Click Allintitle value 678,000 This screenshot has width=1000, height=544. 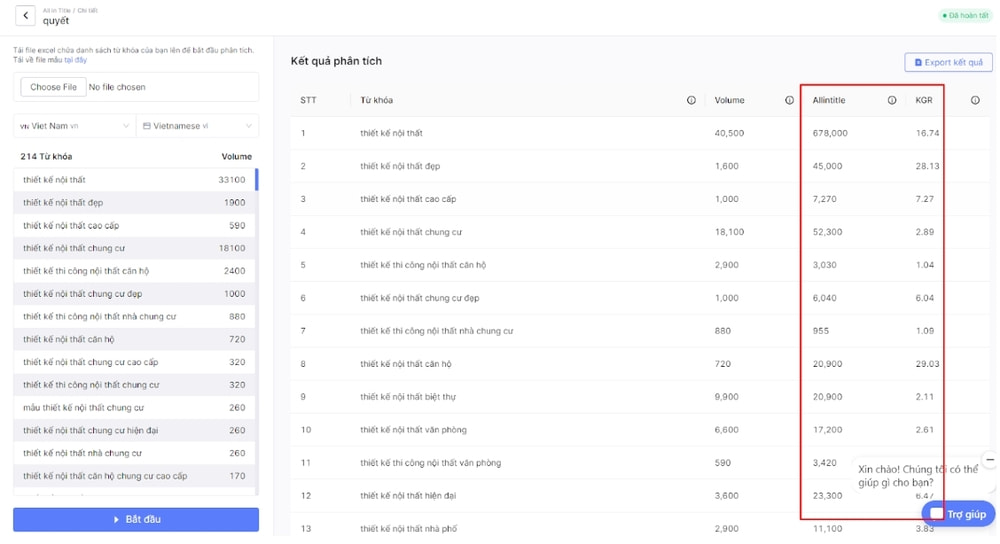(830, 133)
